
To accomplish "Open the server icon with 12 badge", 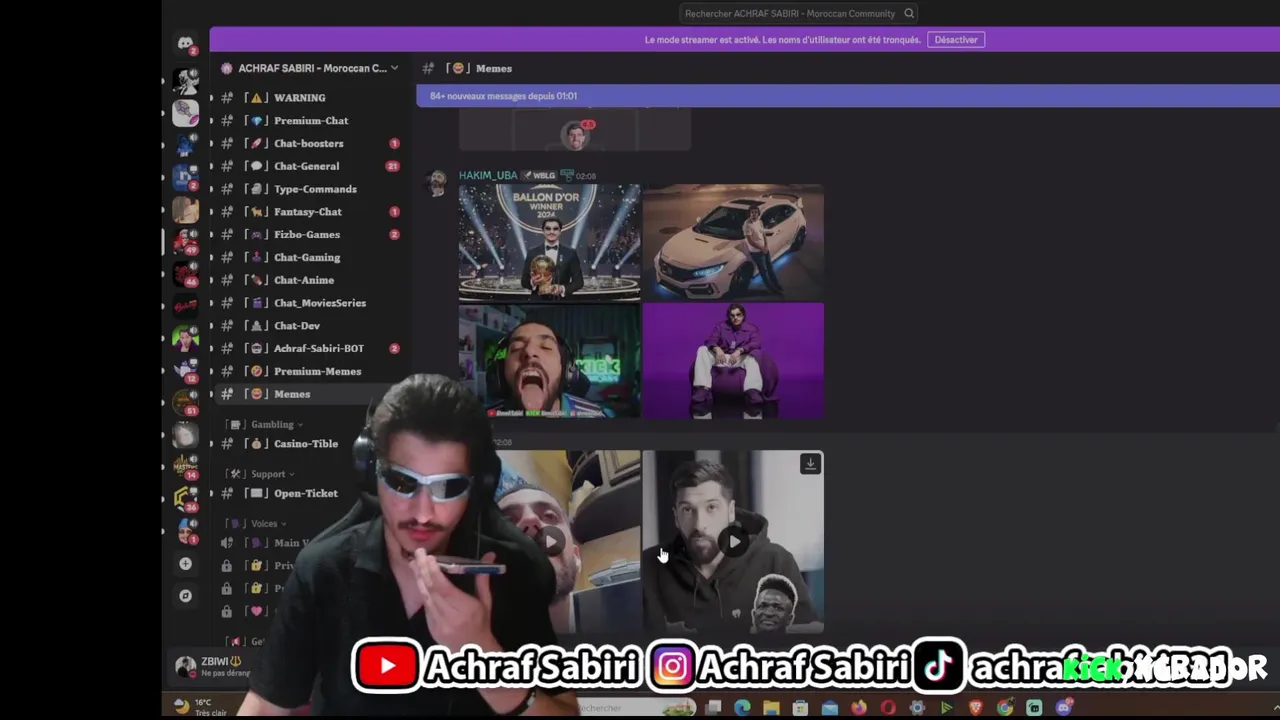I will [x=185, y=370].
